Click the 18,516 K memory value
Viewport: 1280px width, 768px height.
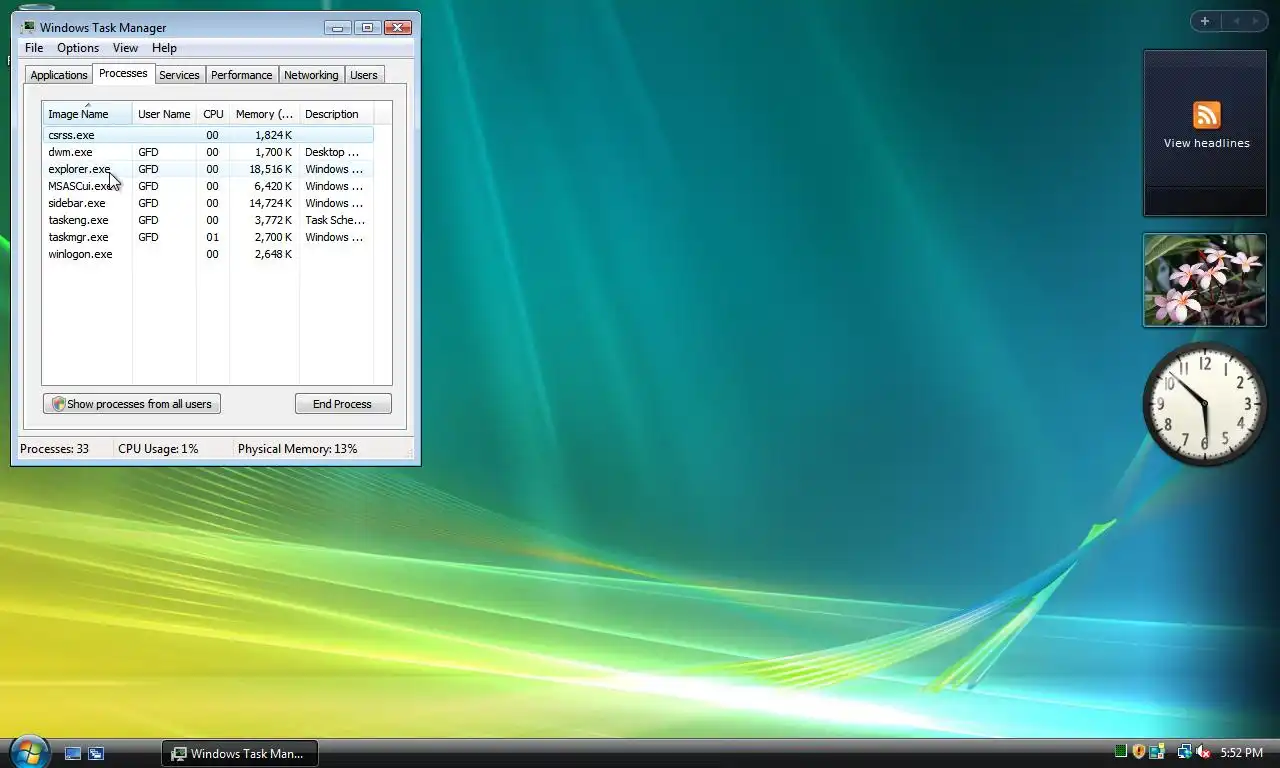click(x=270, y=169)
